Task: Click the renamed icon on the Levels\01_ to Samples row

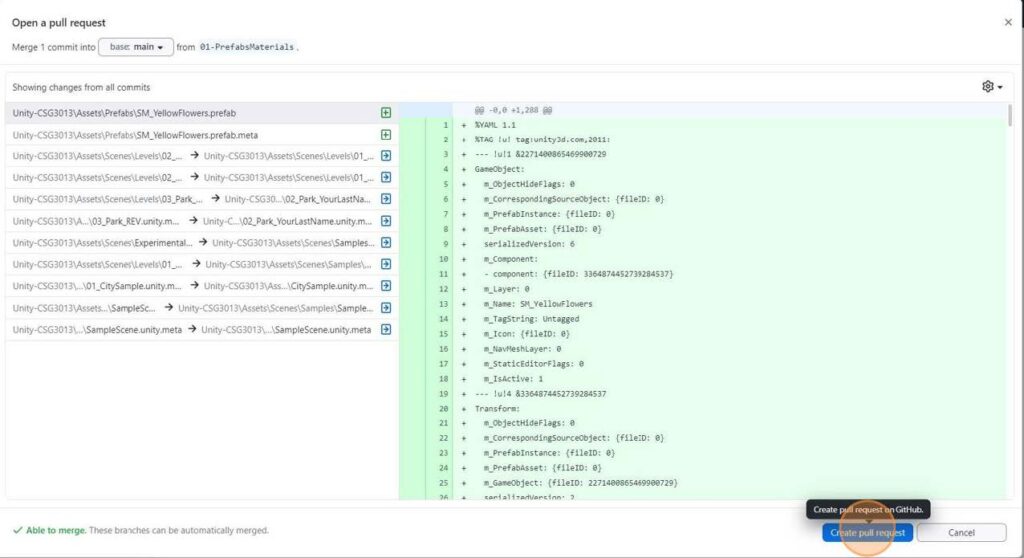Action: [x=386, y=264]
